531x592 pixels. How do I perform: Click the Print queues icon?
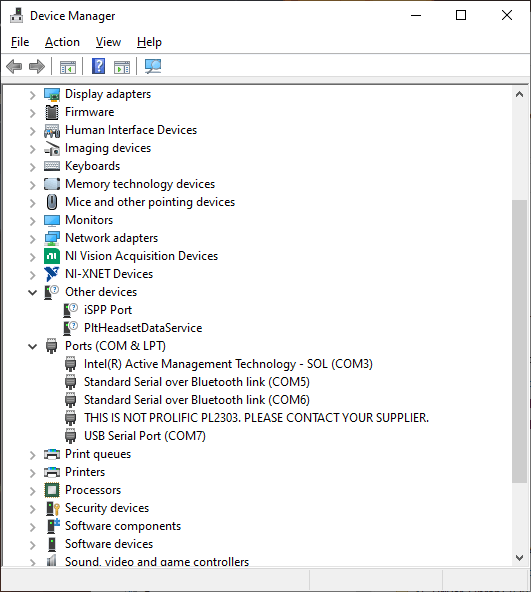click(52, 454)
